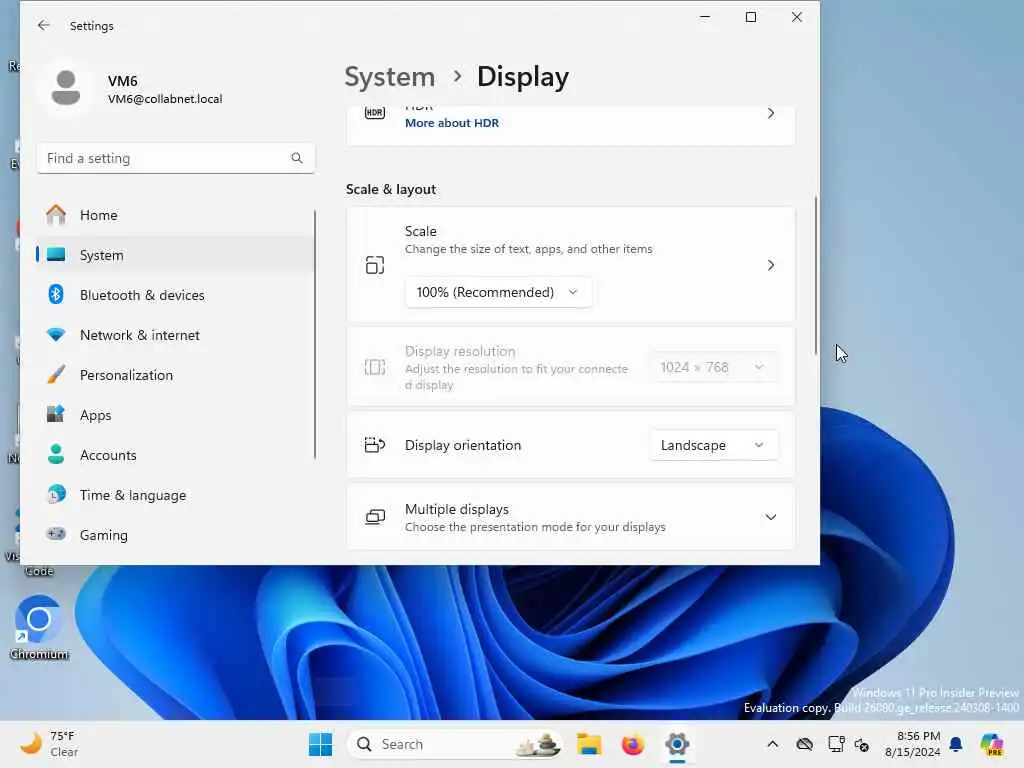
Task: Click the Display orientation icon
Action: [375, 445]
